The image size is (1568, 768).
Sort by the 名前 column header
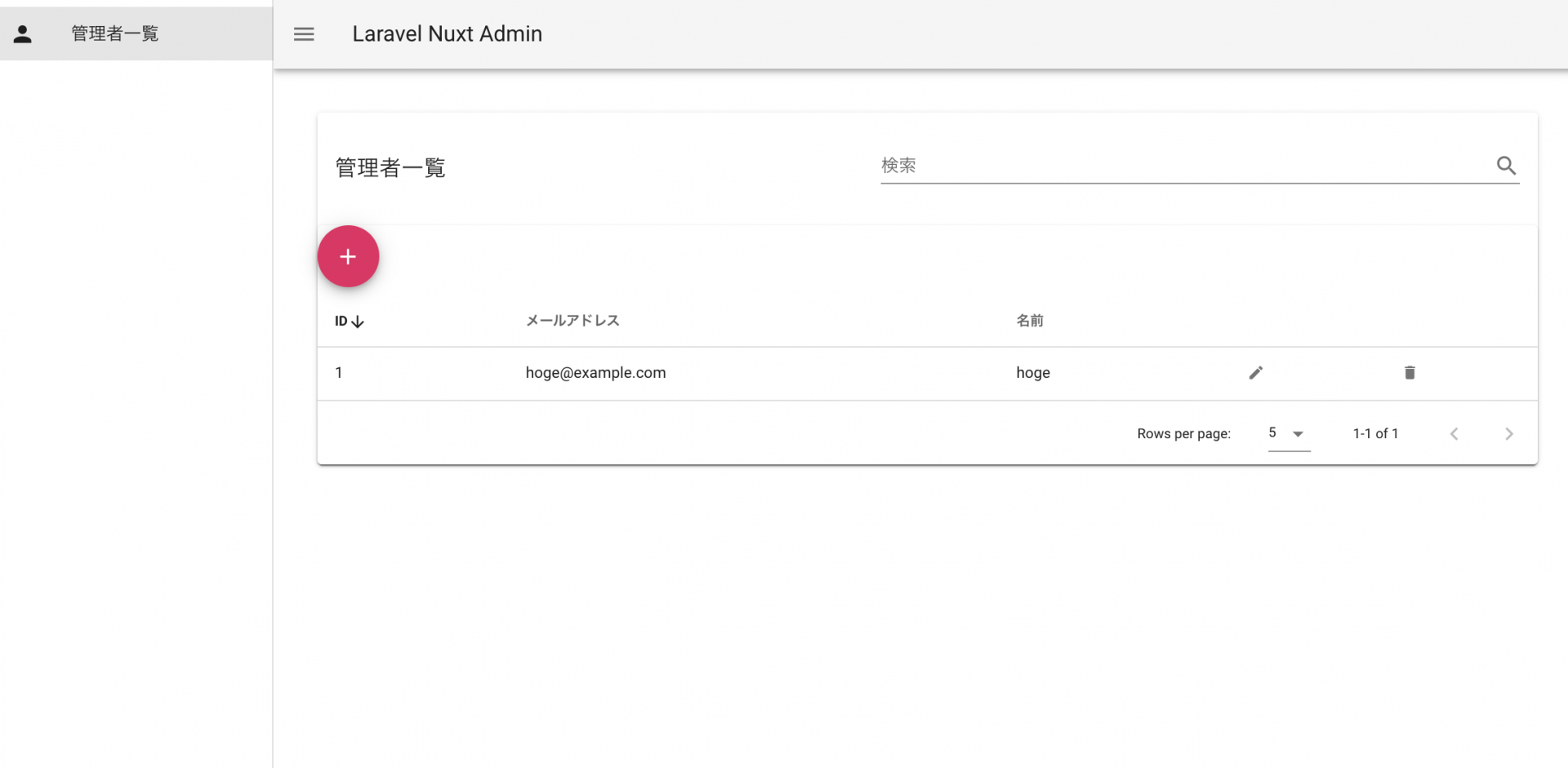pyautogui.click(x=1029, y=321)
